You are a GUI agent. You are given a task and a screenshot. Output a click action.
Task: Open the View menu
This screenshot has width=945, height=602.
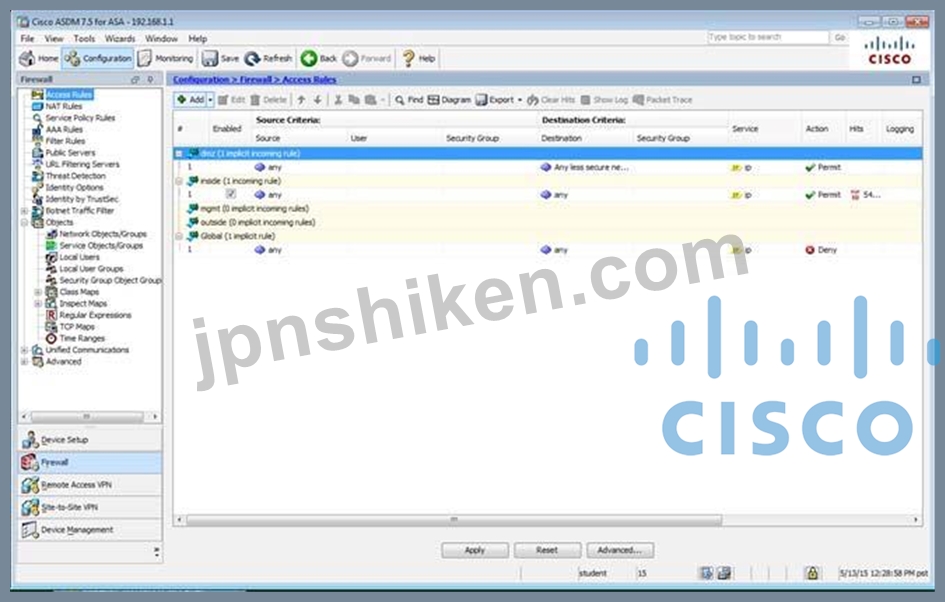54,39
